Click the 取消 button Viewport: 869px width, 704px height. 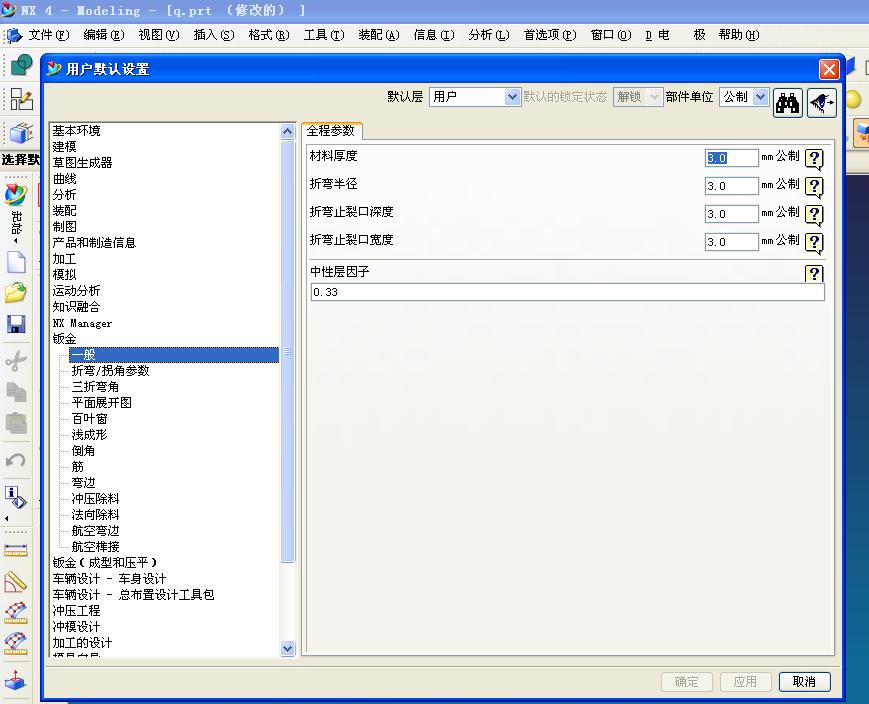coord(804,681)
